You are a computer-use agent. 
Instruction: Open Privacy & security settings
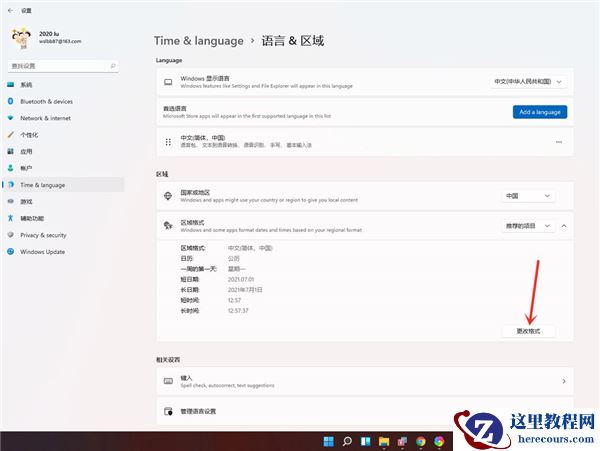(x=63, y=235)
